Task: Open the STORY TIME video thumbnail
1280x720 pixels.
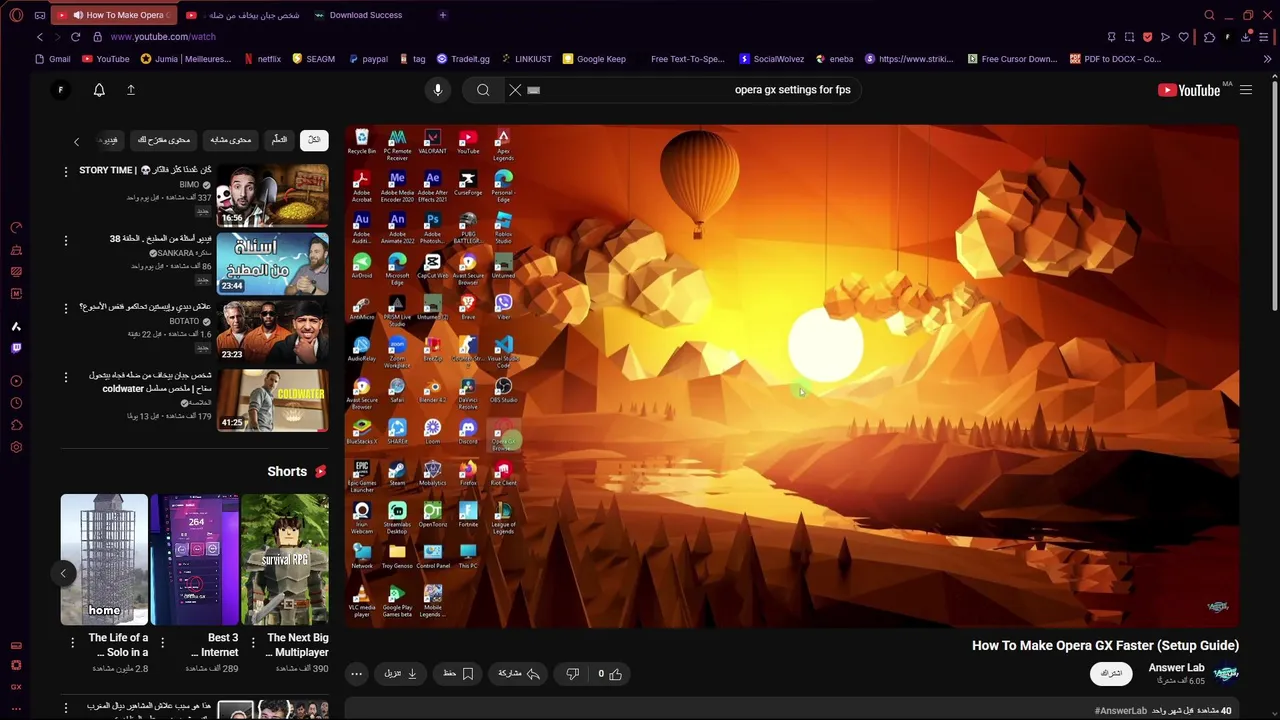Action: pyautogui.click(x=272, y=195)
